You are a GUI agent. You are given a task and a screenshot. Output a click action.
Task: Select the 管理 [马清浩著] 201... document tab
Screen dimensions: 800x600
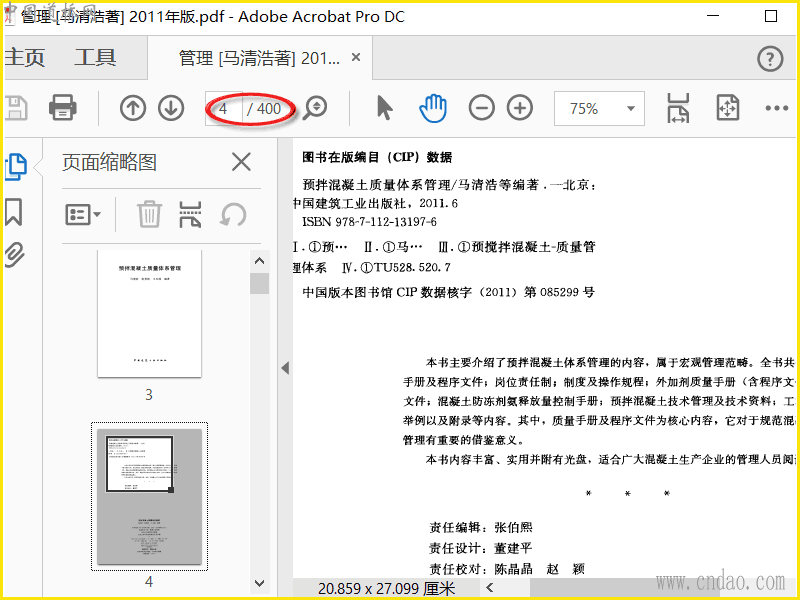tap(259, 58)
